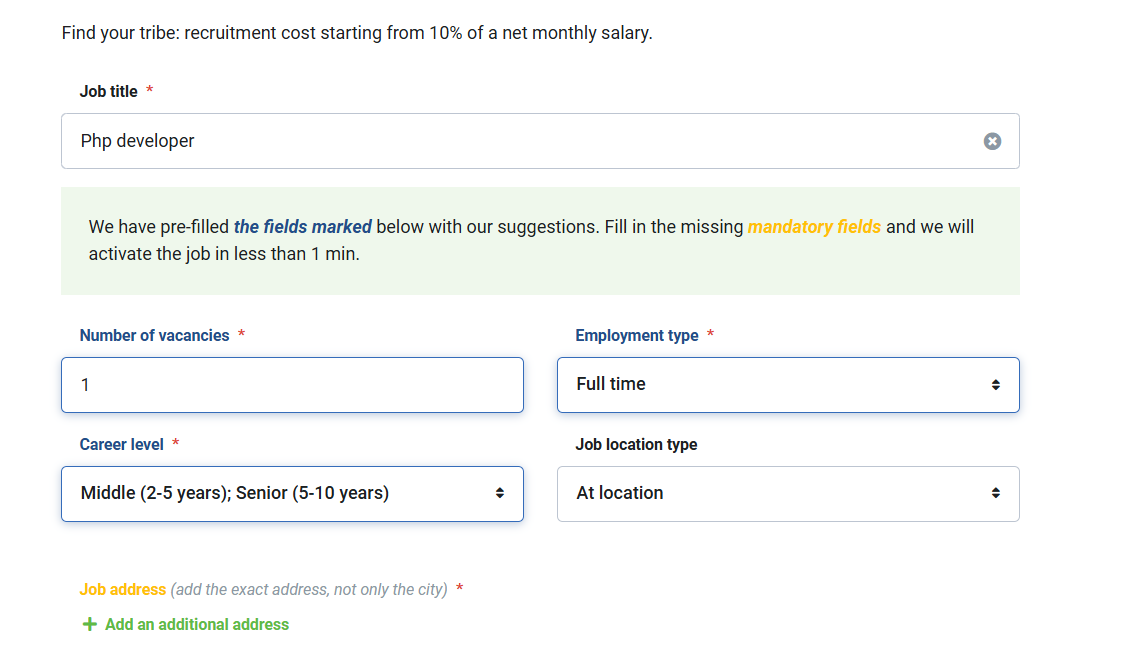The image size is (1122, 647).
Task: Click the Job location type label
Action: pos(636,444)
